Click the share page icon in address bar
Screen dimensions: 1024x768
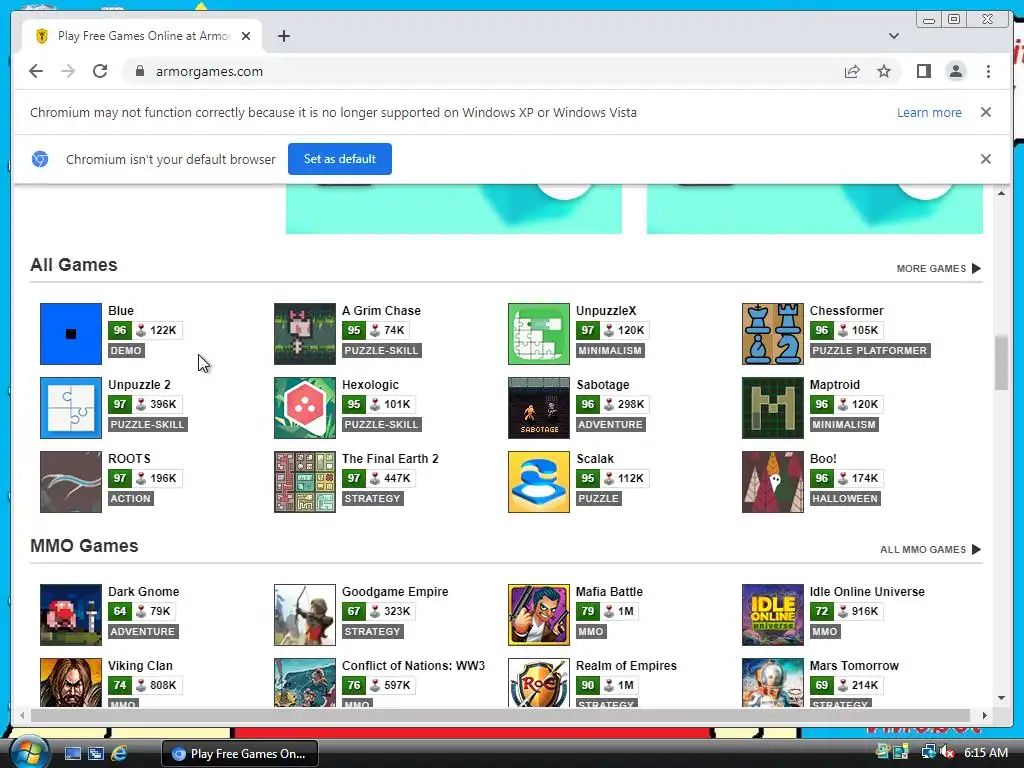(x=852, y=71)
